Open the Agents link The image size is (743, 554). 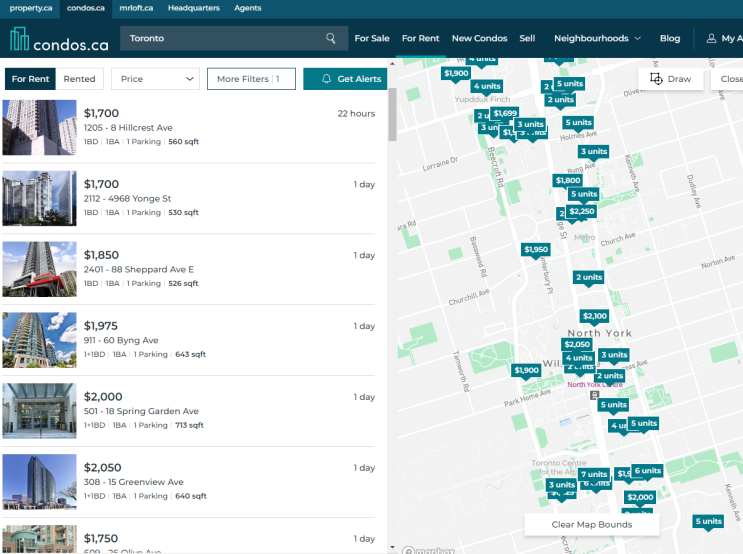click(247, 8)
